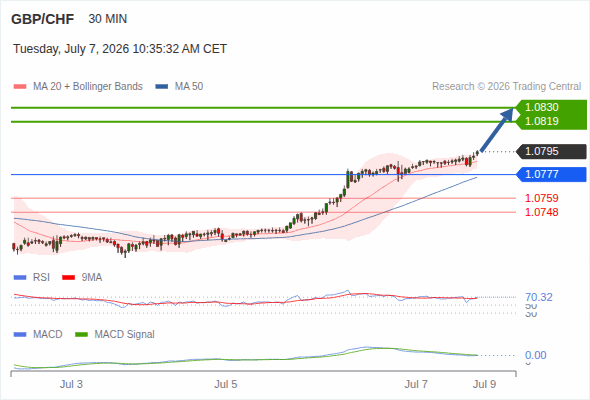Click the blue upward forecast arrow
Screen dimensions: 590x400
coord(497,129)
